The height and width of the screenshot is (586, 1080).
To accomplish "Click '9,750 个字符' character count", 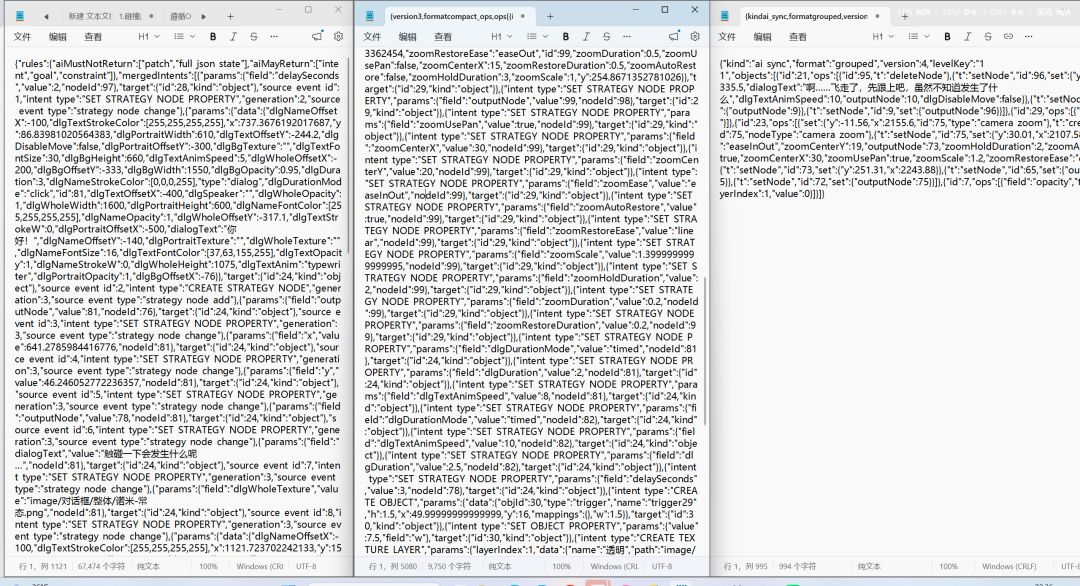I will (449, 567).
